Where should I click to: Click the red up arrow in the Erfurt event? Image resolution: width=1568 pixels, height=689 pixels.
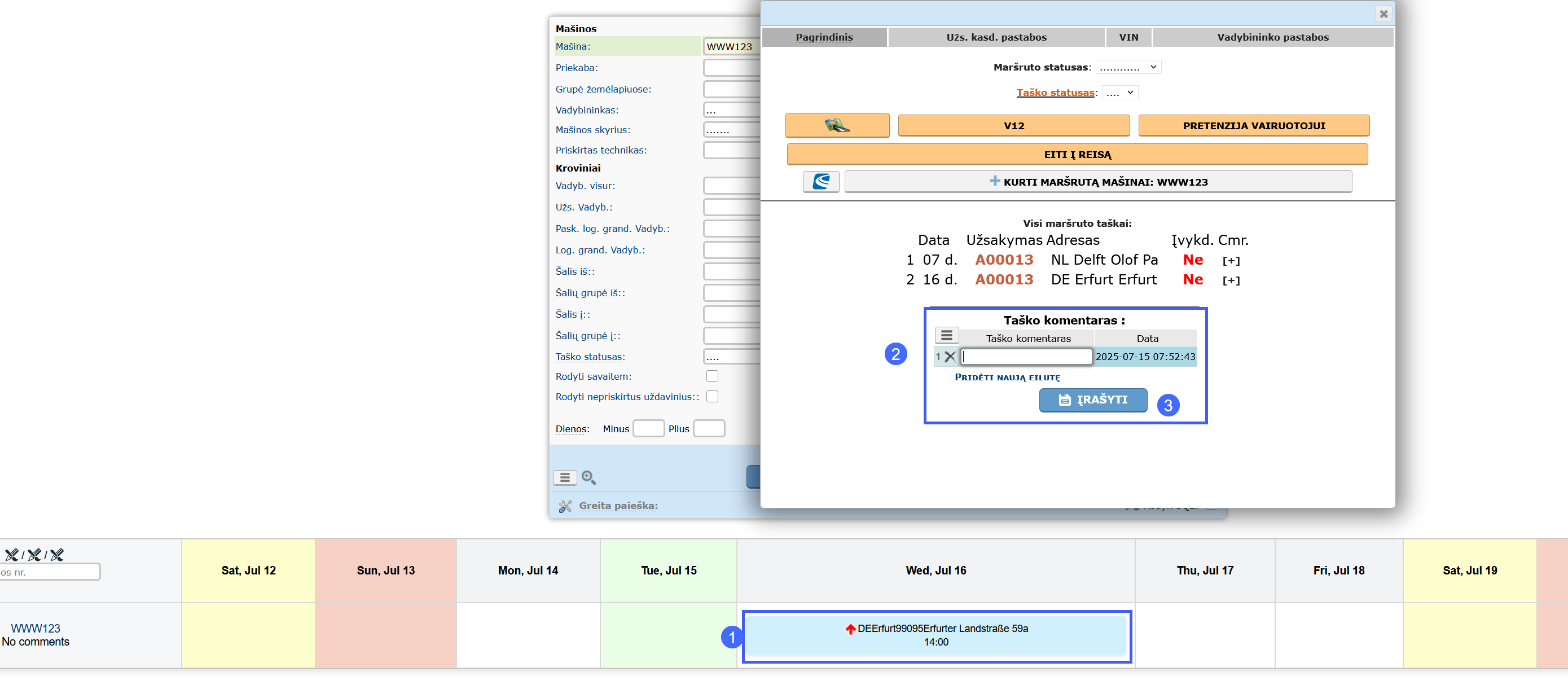click(x=850, y=629)
